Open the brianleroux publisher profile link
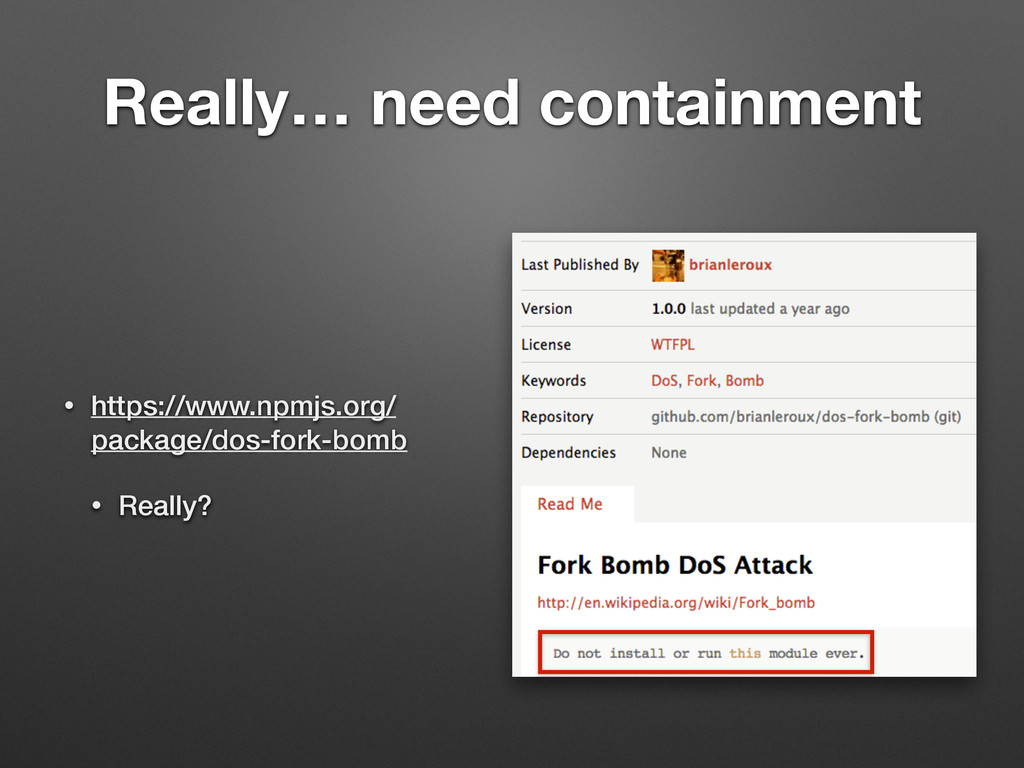The height and width of the screenshot is (768, 1024). pos(730,264)
